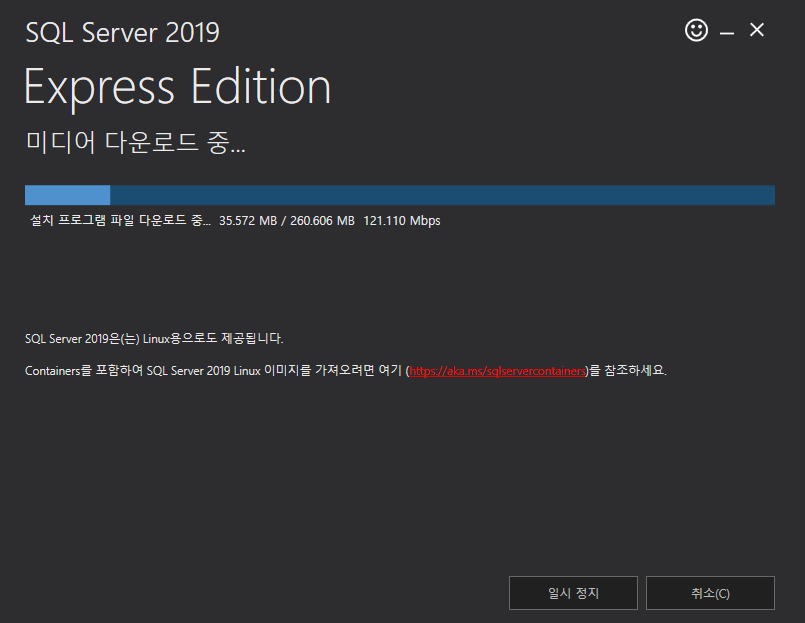Close the SQL Server 2019 installer
805x623 pixels.
coord(757,30)
